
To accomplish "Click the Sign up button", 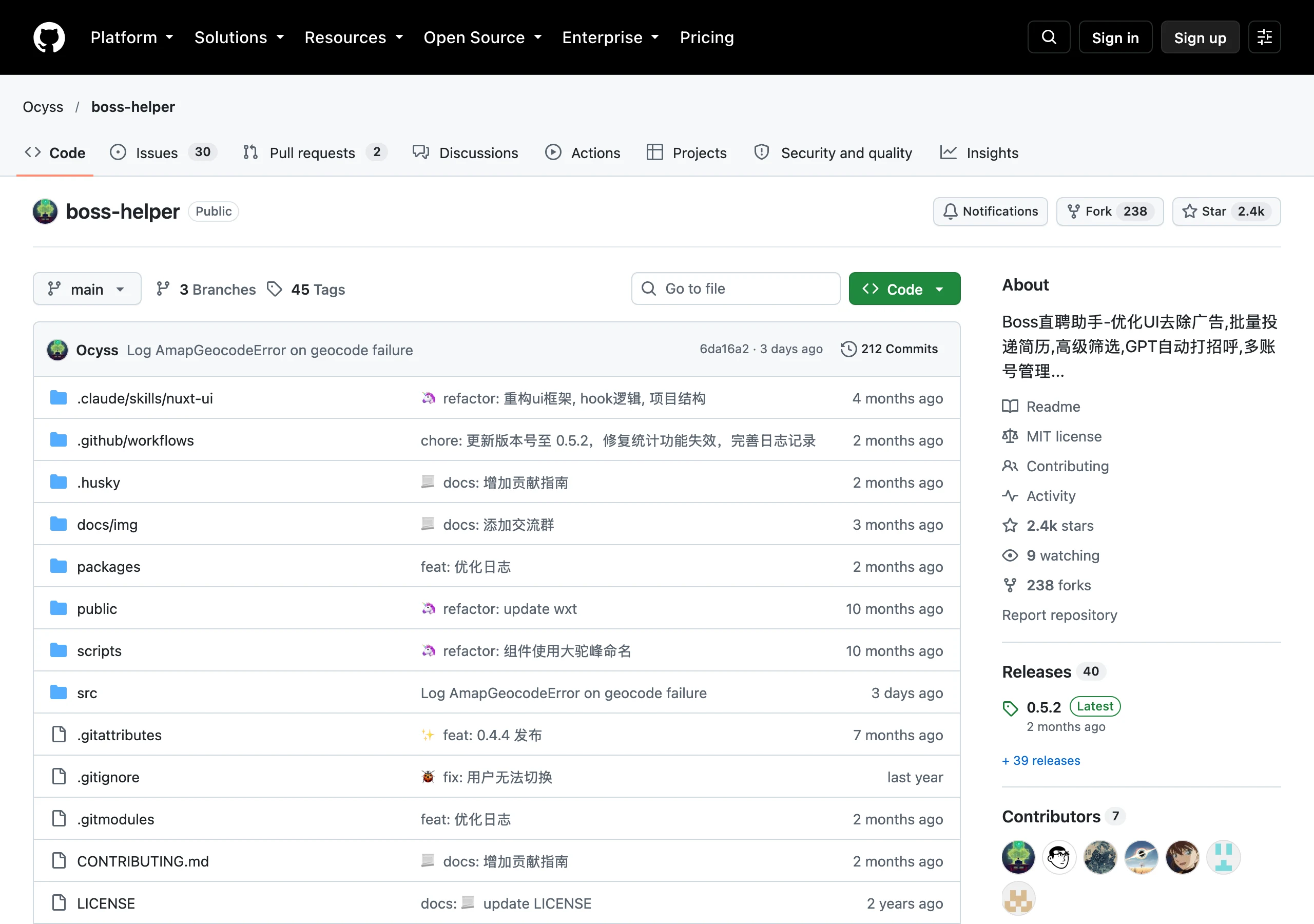I will coord(1200,37).
